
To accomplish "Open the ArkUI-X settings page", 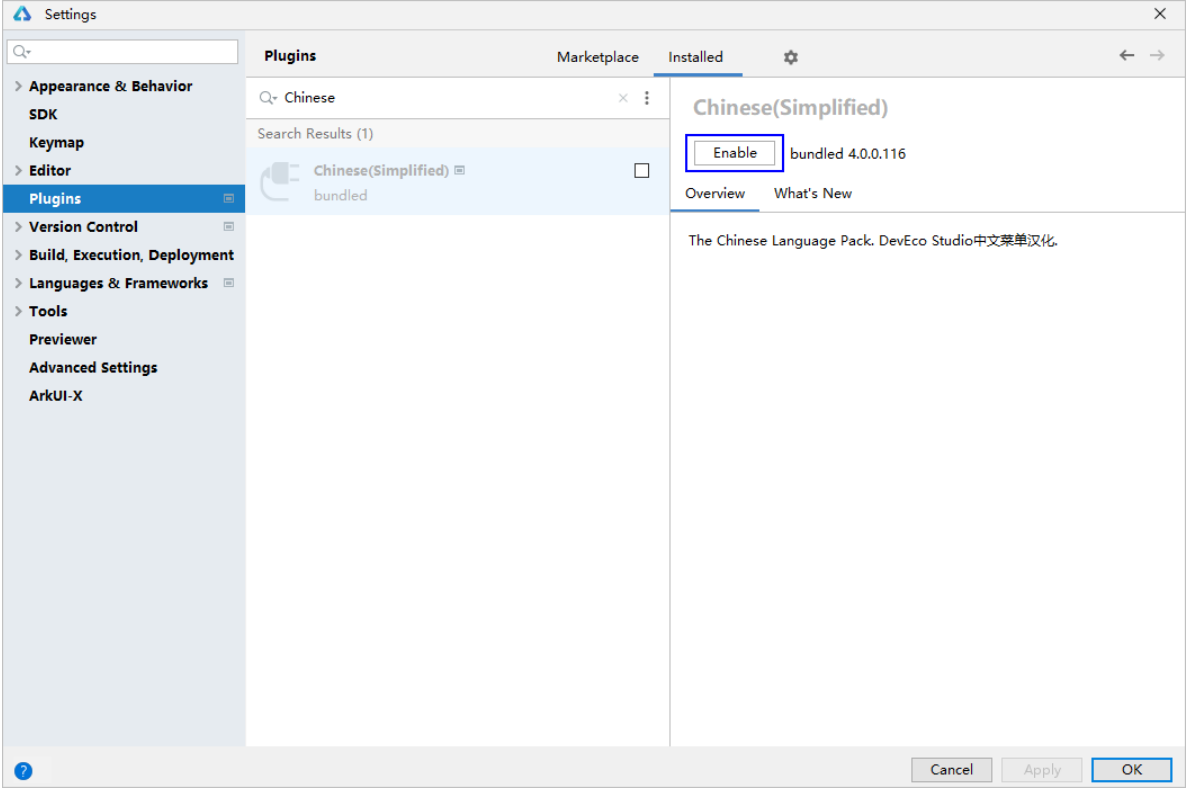I will (55, 396).
